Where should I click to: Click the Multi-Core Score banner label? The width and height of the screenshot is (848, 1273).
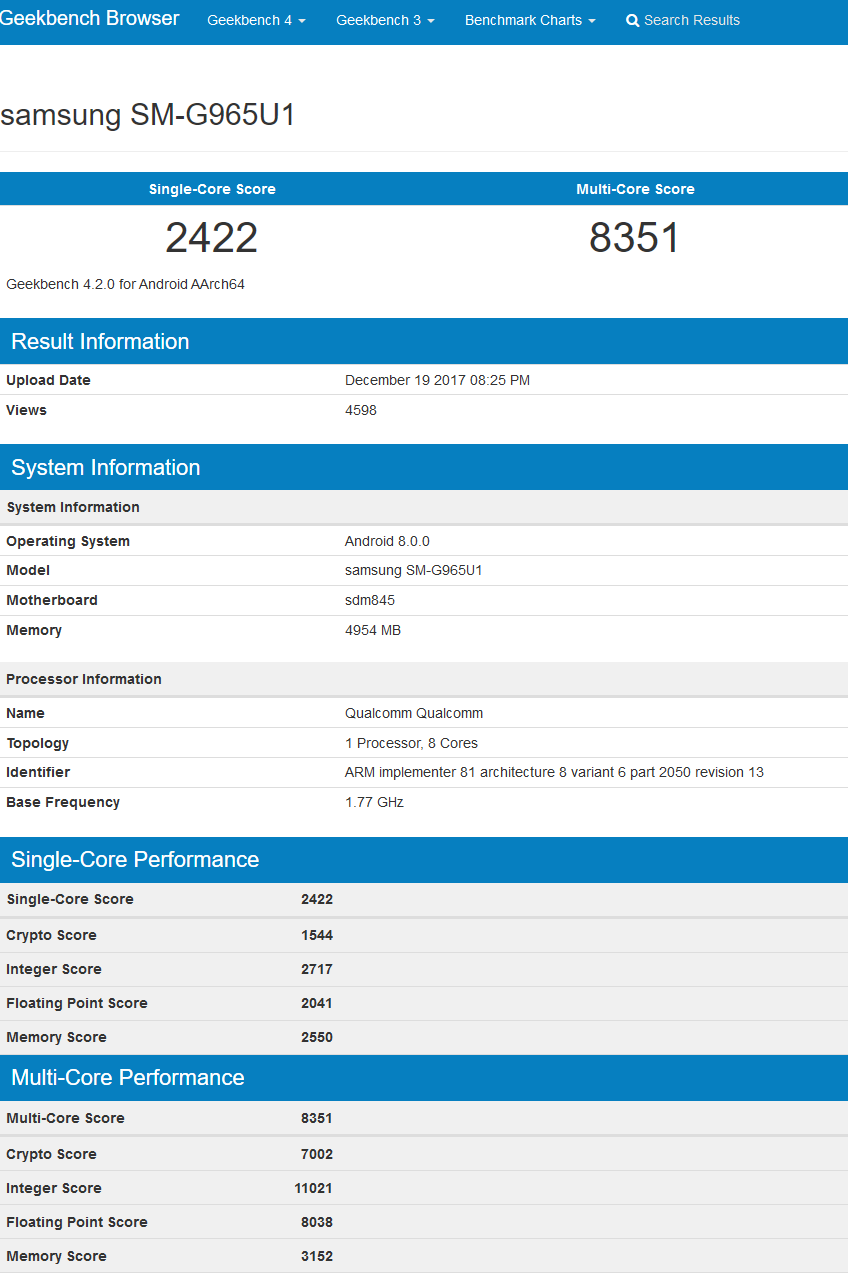[x=635, y=189]
